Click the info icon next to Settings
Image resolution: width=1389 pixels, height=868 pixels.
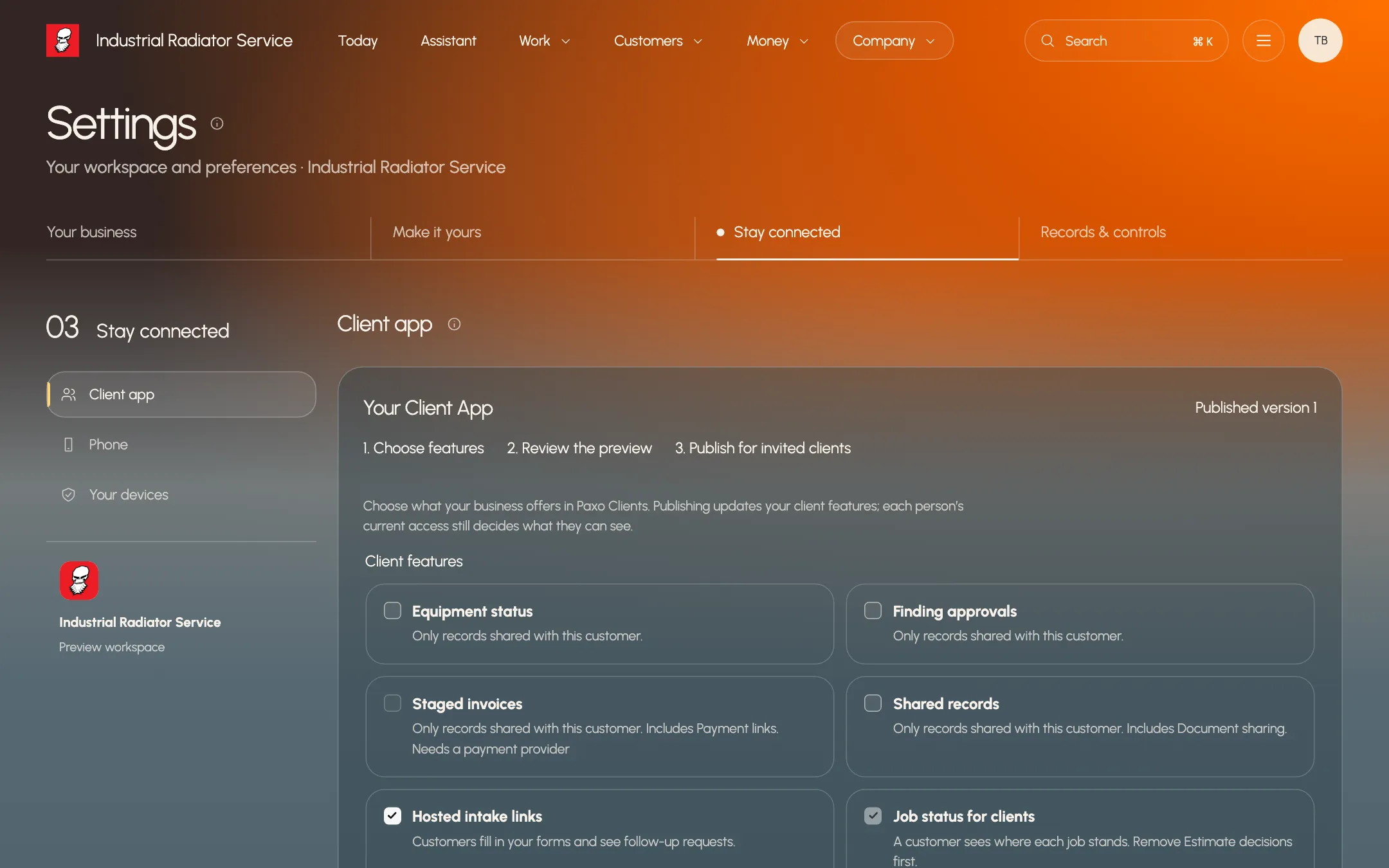217,123
